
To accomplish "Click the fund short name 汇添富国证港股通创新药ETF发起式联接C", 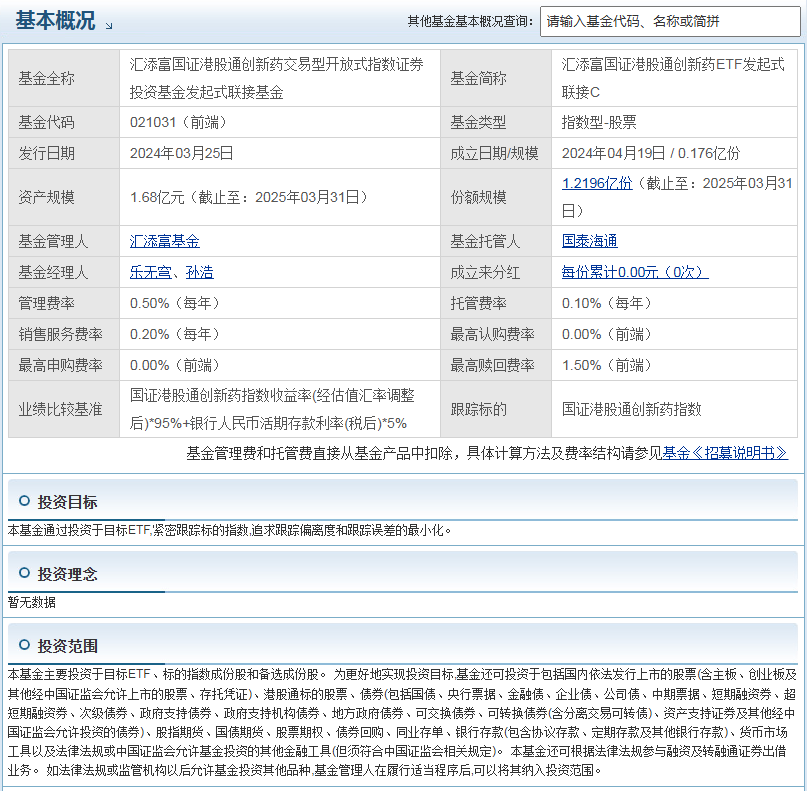I will [x=673, y=78].
